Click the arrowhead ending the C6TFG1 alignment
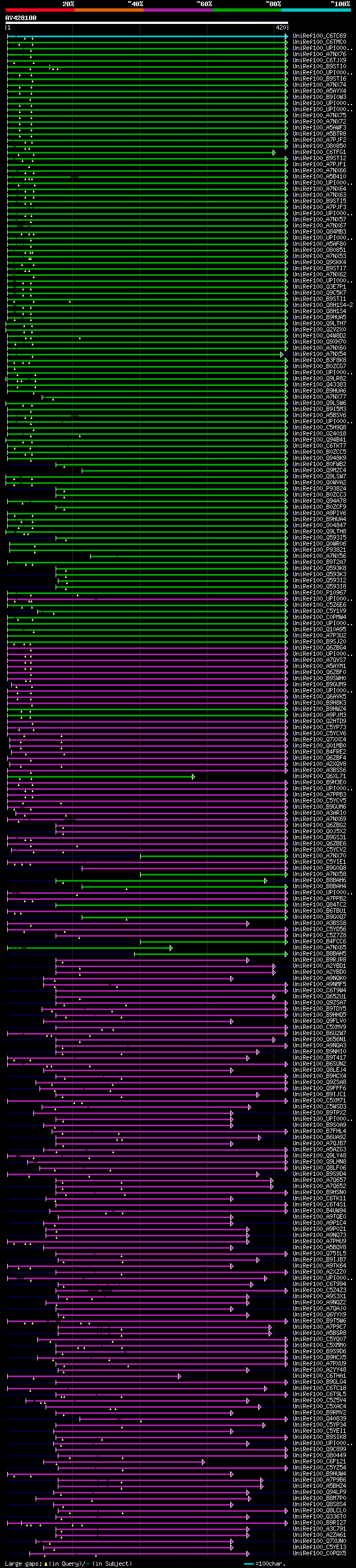Image resolution: width=356 pixels, height=1568 pixels. click(274, 153)
